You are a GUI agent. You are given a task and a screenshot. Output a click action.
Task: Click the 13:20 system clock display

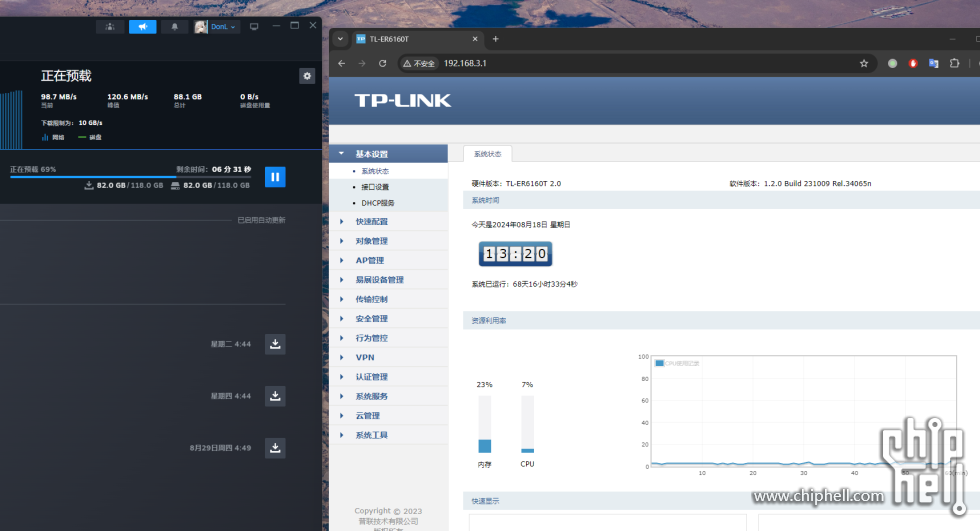[x=516, y=254]
